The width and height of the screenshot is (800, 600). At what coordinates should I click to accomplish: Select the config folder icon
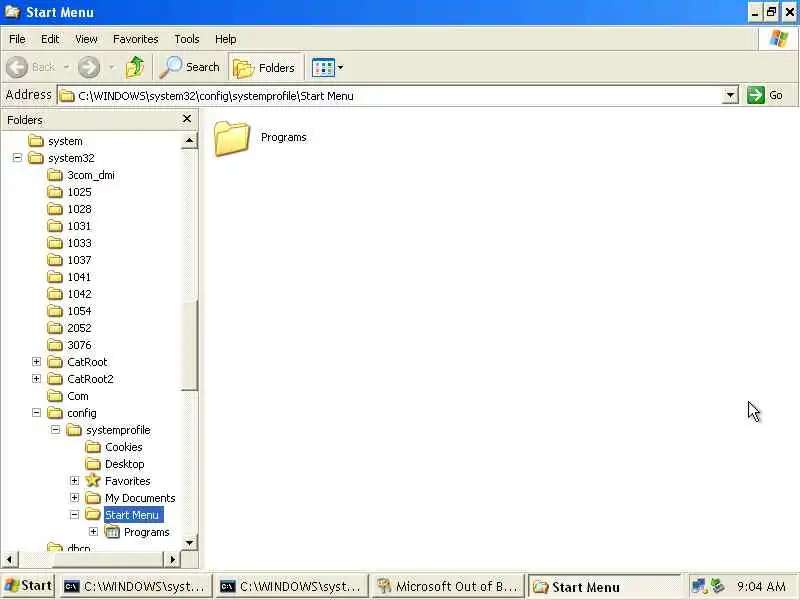tap(55, 413)
